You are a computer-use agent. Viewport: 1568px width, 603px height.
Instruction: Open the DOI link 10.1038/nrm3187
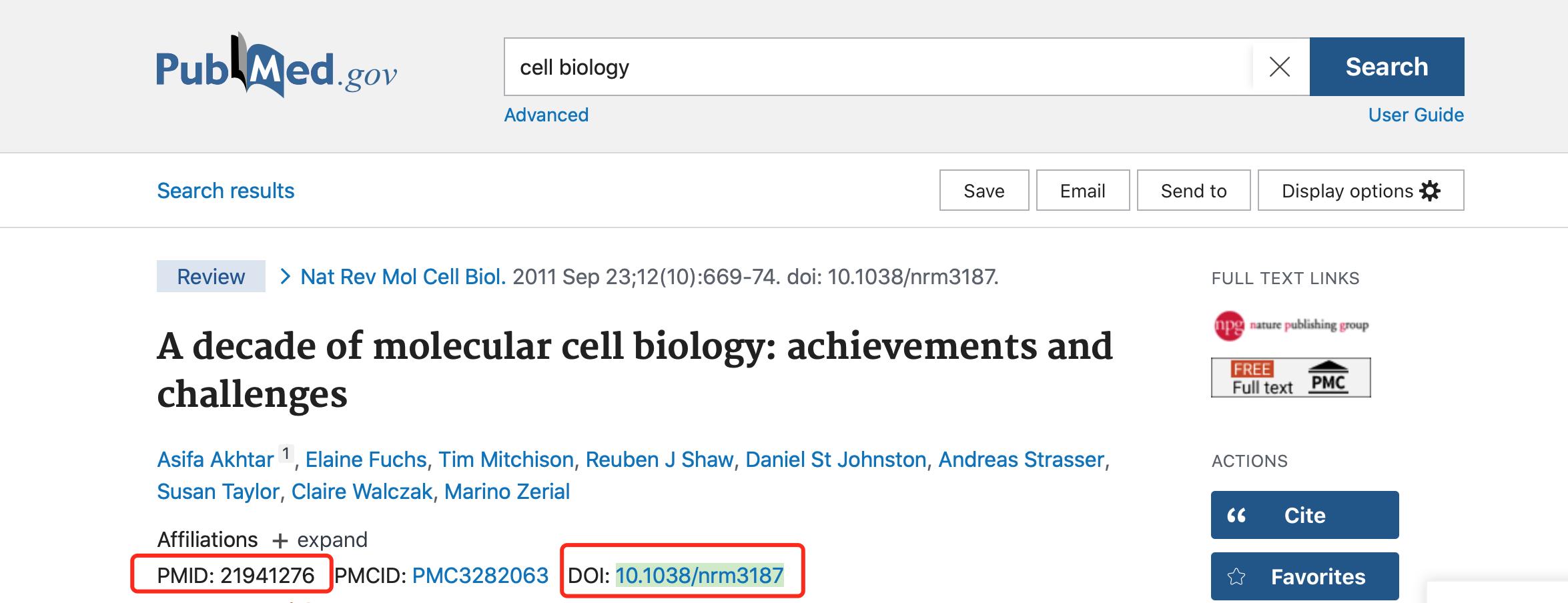[699, 575]
